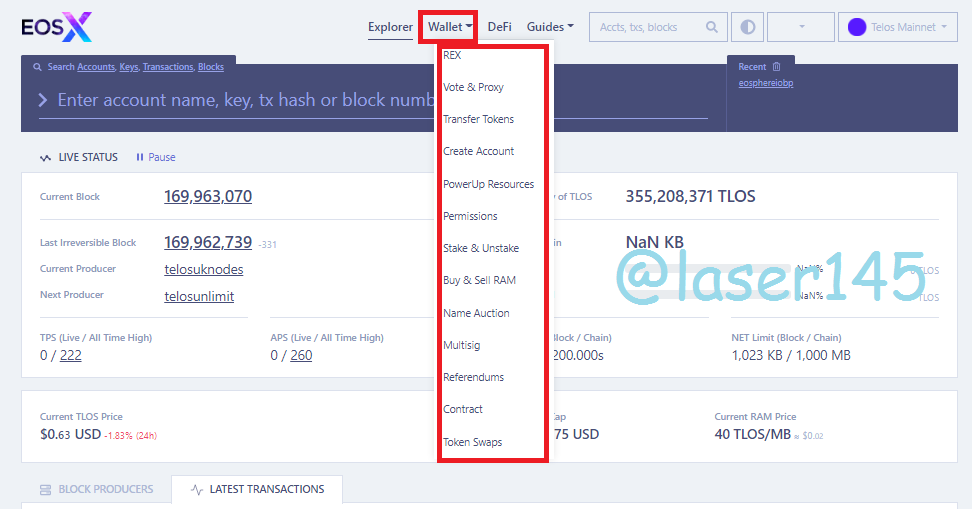Click the Current Producer label
The image size is (972, 509).
[x=77, y=268]
